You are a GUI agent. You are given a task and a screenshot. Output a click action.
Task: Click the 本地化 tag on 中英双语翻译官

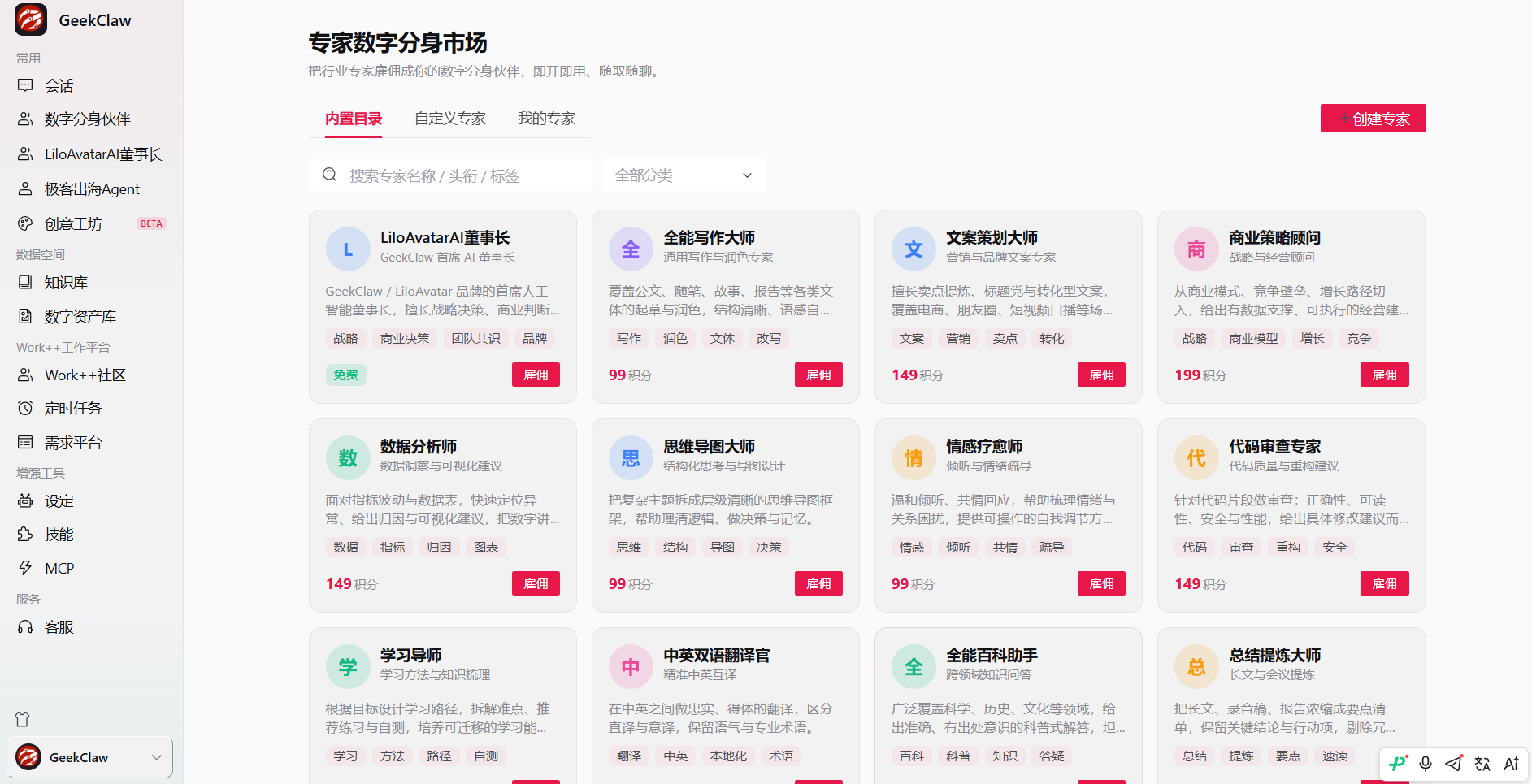[728, 756]
